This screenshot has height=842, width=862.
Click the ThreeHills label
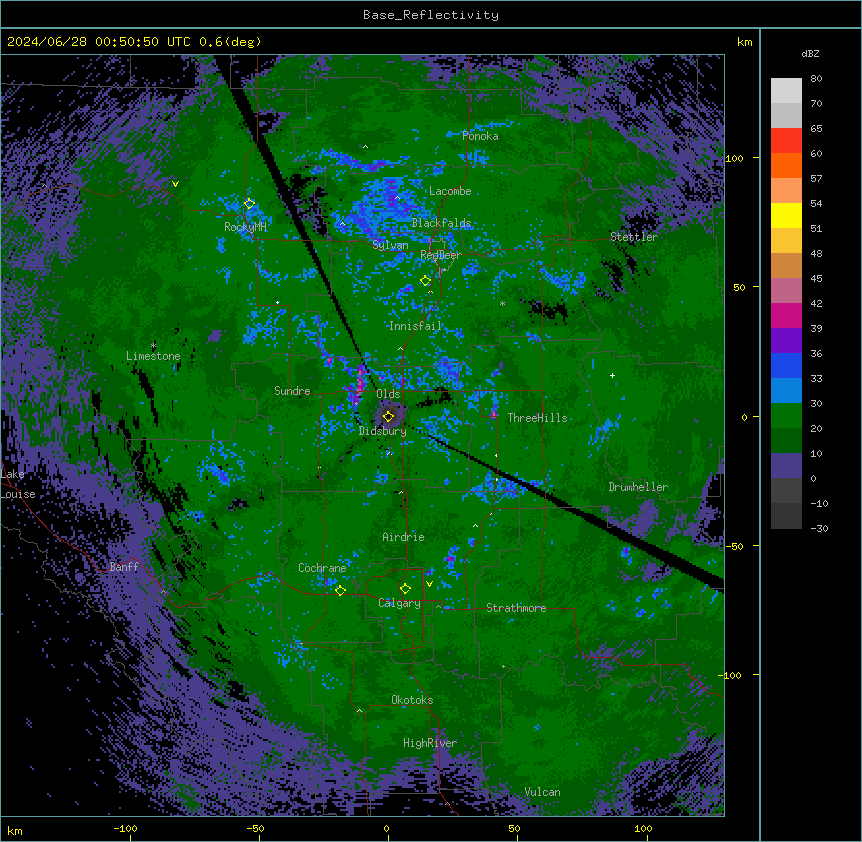pyautogui.click(x=537, y=418)
